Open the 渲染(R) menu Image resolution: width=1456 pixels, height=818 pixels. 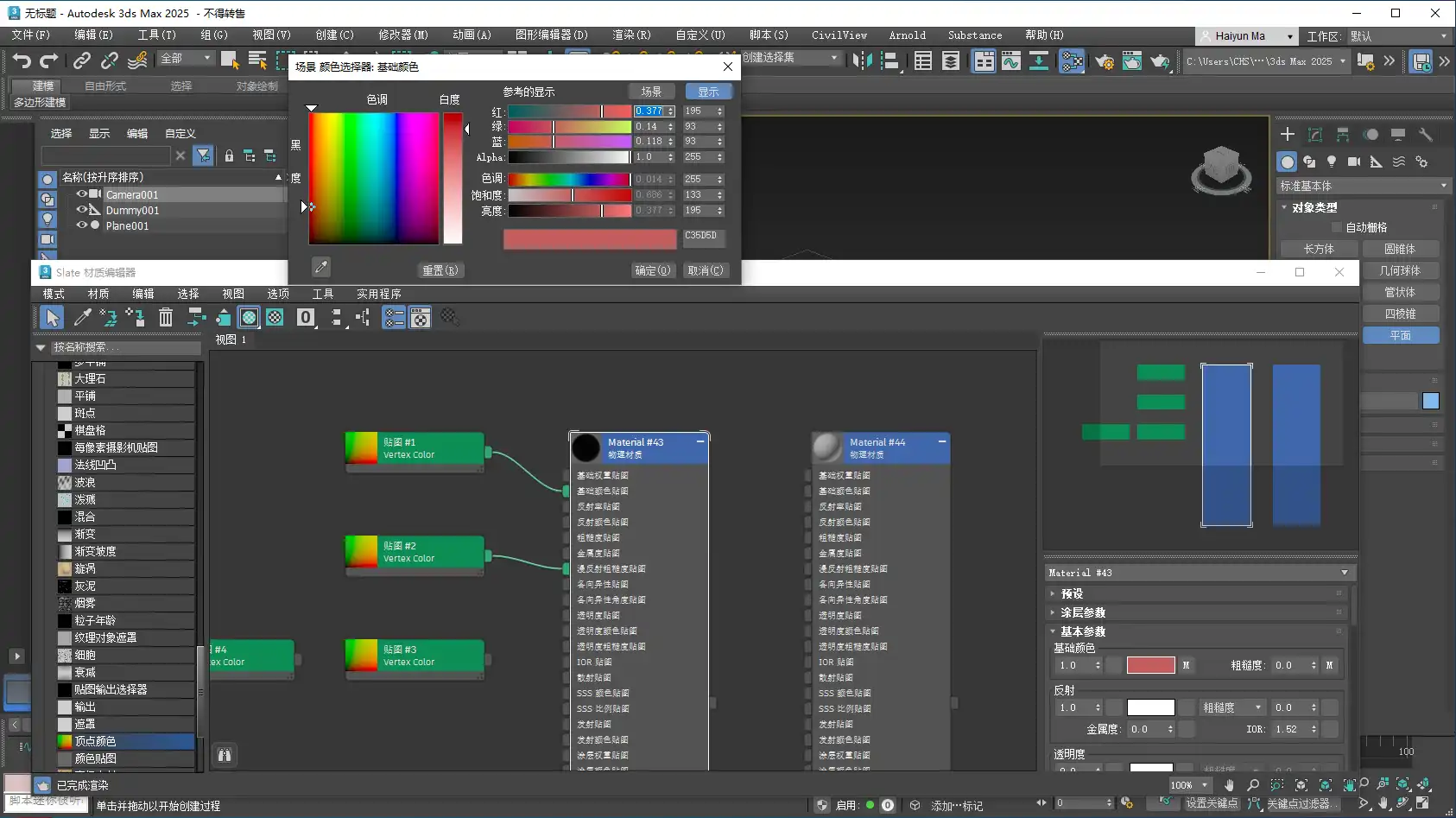(x=630, y=35)
